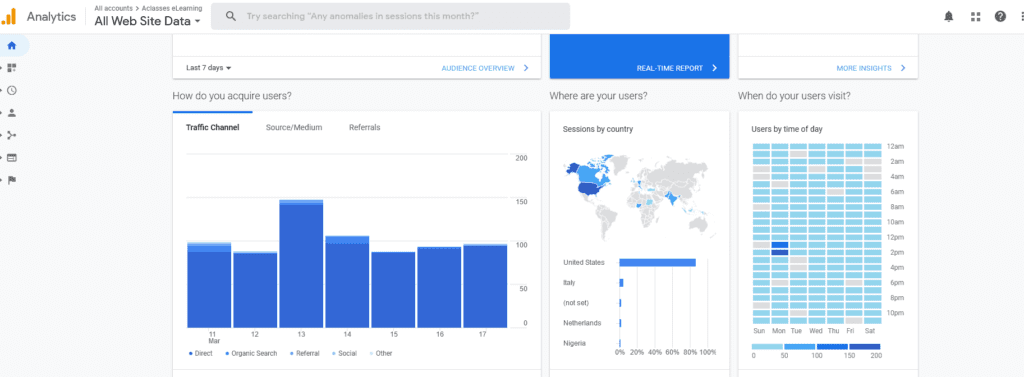Click the (not set) country row label
This screenshot has width=1024, height=377.
[x=576, y=303]
